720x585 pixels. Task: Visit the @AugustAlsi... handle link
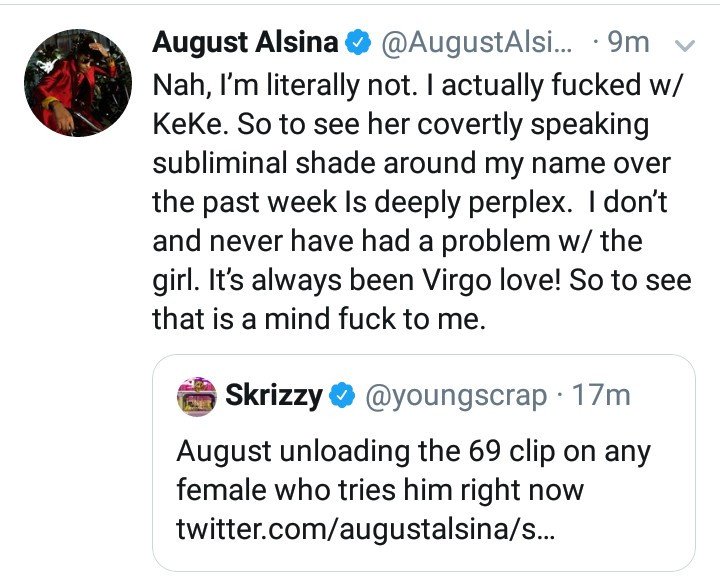point(475,44)
